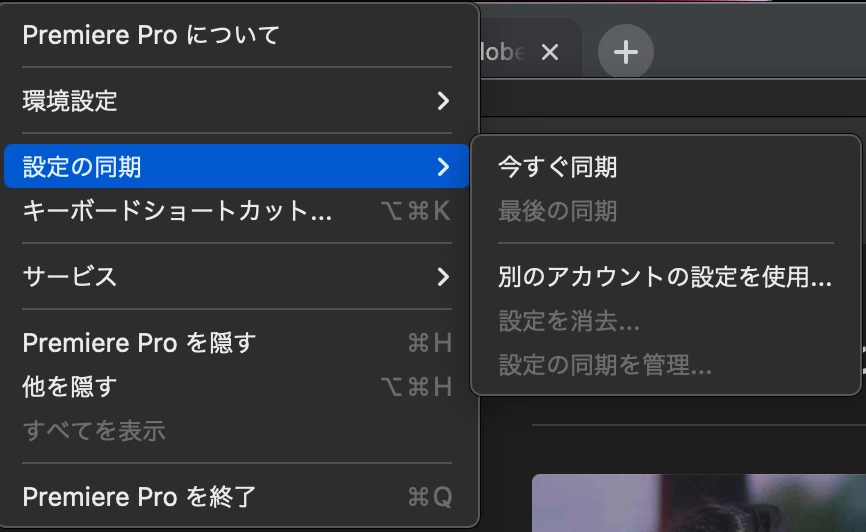Open the サービス submenu
The width and height of the screenshot is (866, 532).
pyautogui.click(x=236, y=276)
